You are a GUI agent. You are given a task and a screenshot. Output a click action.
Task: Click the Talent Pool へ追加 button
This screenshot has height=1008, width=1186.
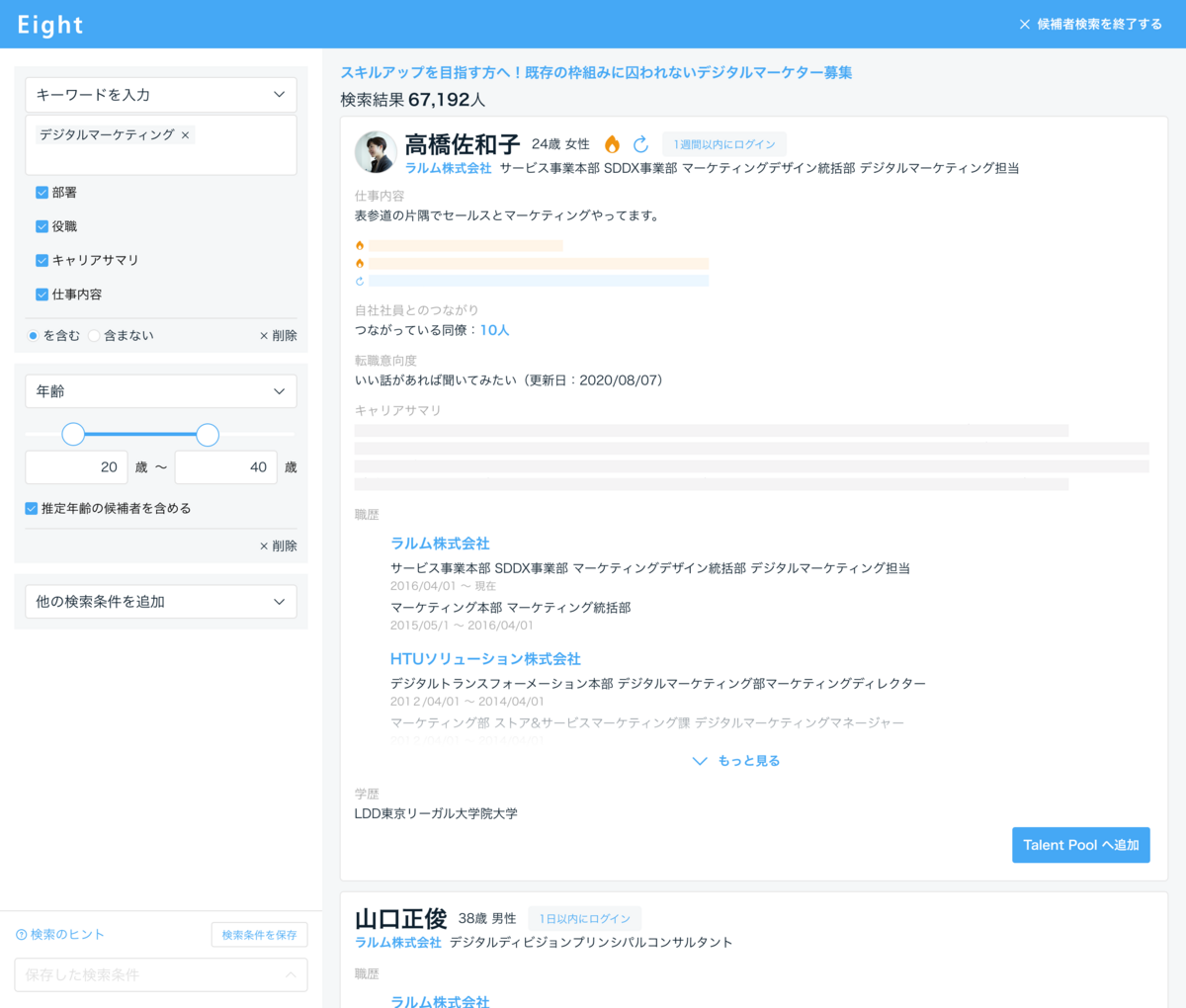[x=1080, y=844]
